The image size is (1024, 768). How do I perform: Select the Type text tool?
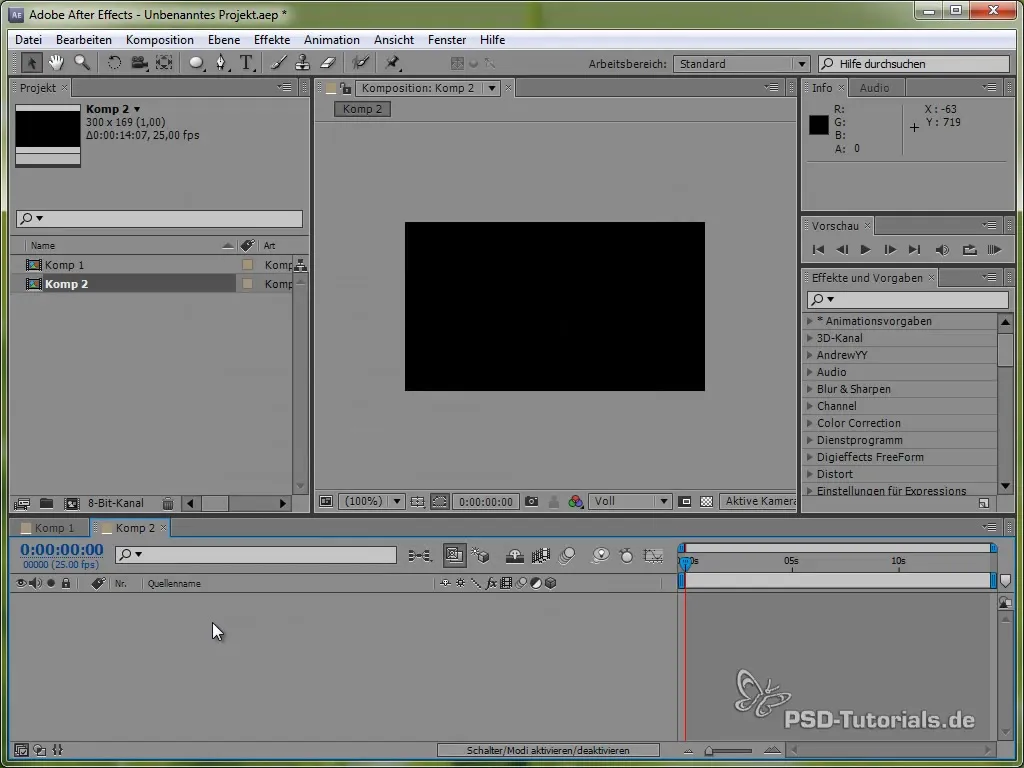pyautogui.click(x=246, y=63)
